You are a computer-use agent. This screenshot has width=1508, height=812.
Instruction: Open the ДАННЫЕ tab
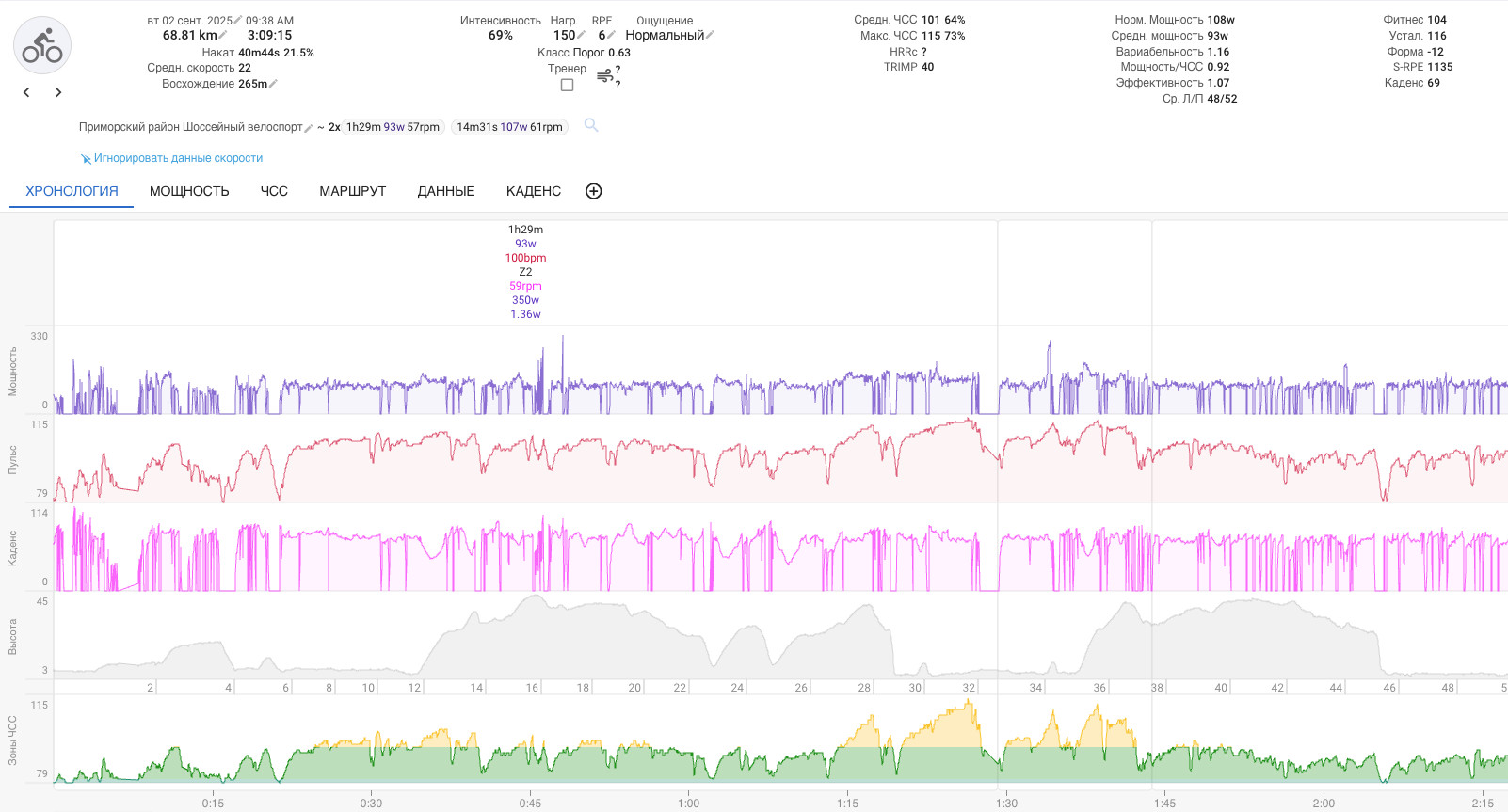click(x=446, y=191)
